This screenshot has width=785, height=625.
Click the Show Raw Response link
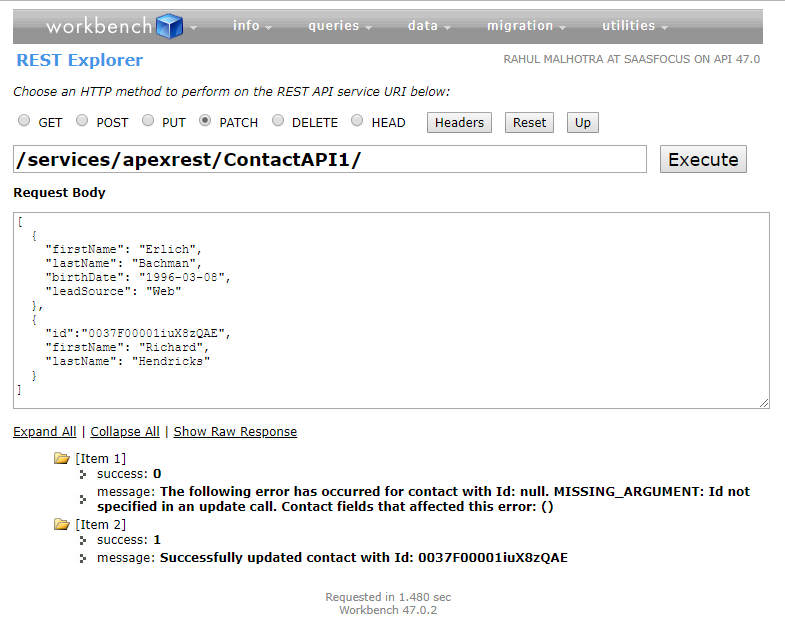coord(235,432)
